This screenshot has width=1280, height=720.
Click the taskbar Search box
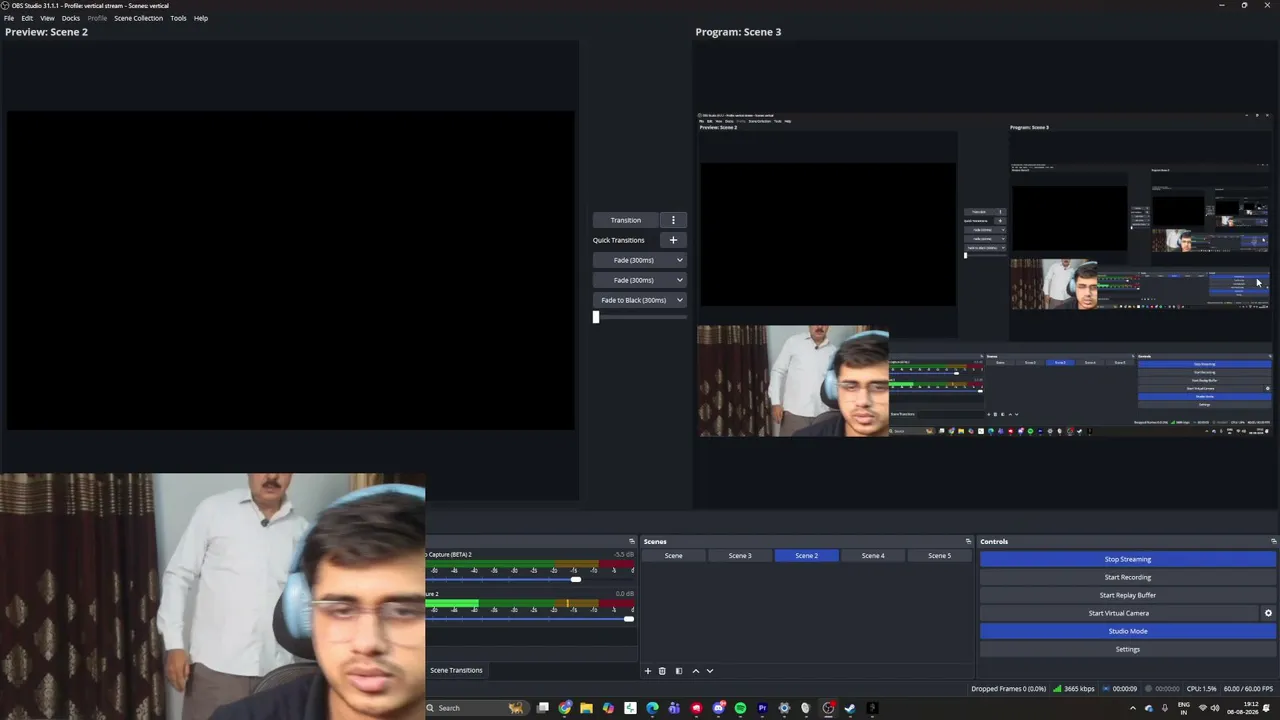tap(476, 708)
